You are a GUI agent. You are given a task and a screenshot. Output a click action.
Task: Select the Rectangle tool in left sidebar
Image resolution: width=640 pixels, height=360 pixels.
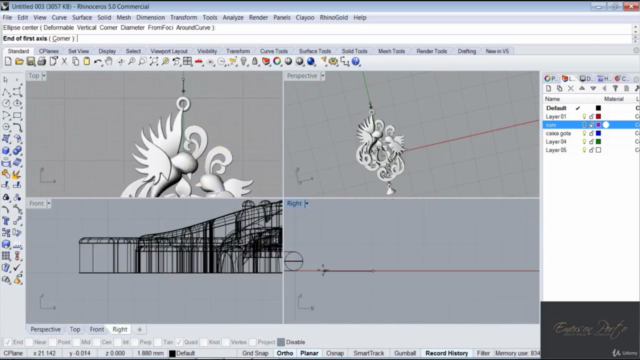(17, 116)
